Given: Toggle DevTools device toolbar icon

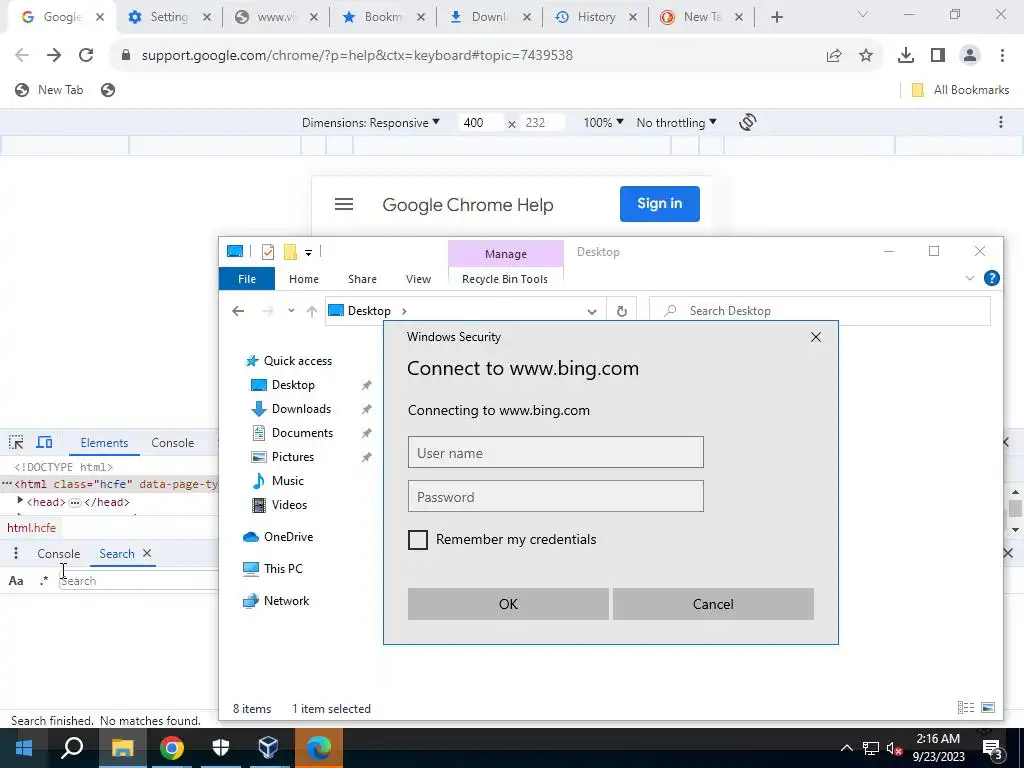Looking at the screenshot, I should [x=44, y=442].
